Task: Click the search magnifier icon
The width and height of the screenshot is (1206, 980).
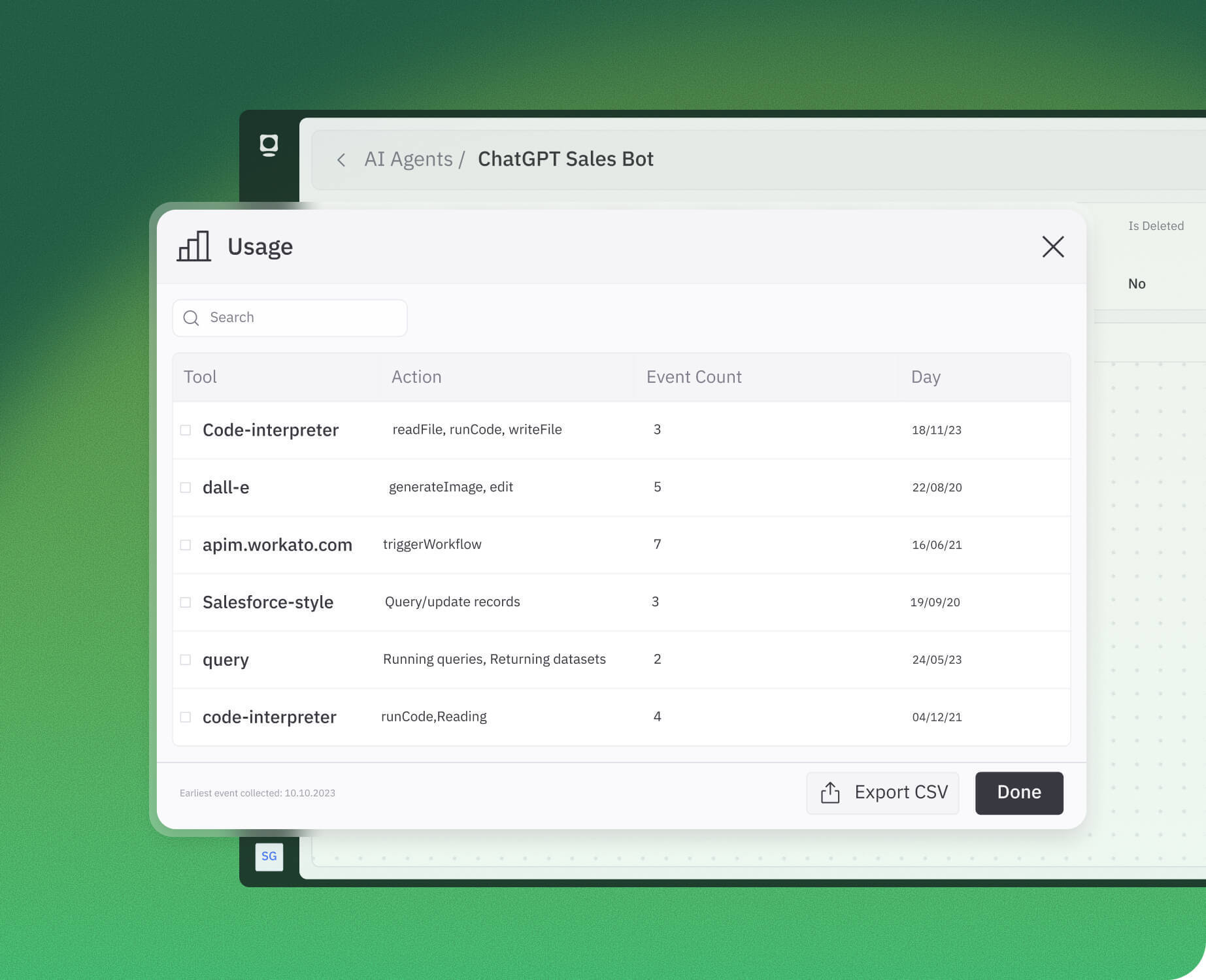Action: 191,318
